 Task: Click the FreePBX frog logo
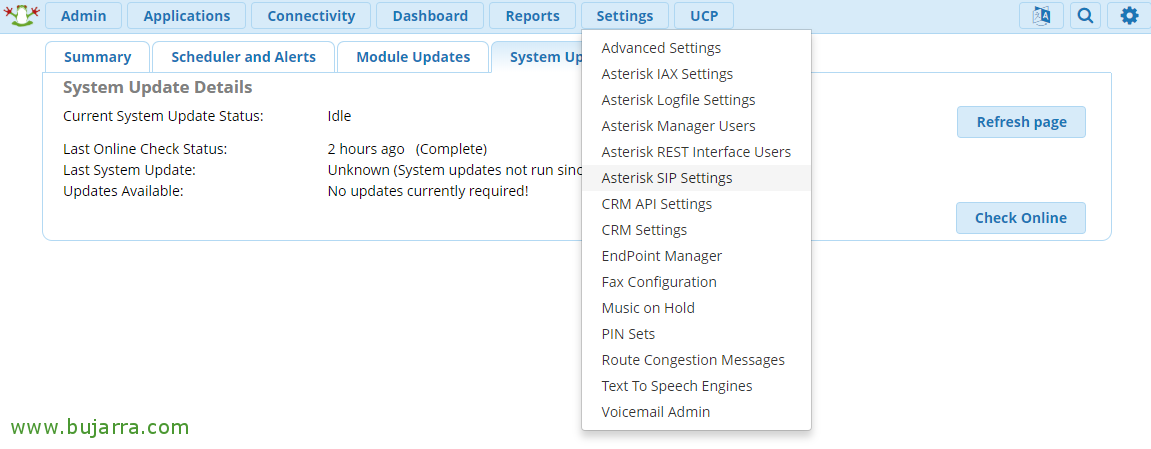click(x=21, y=15)
